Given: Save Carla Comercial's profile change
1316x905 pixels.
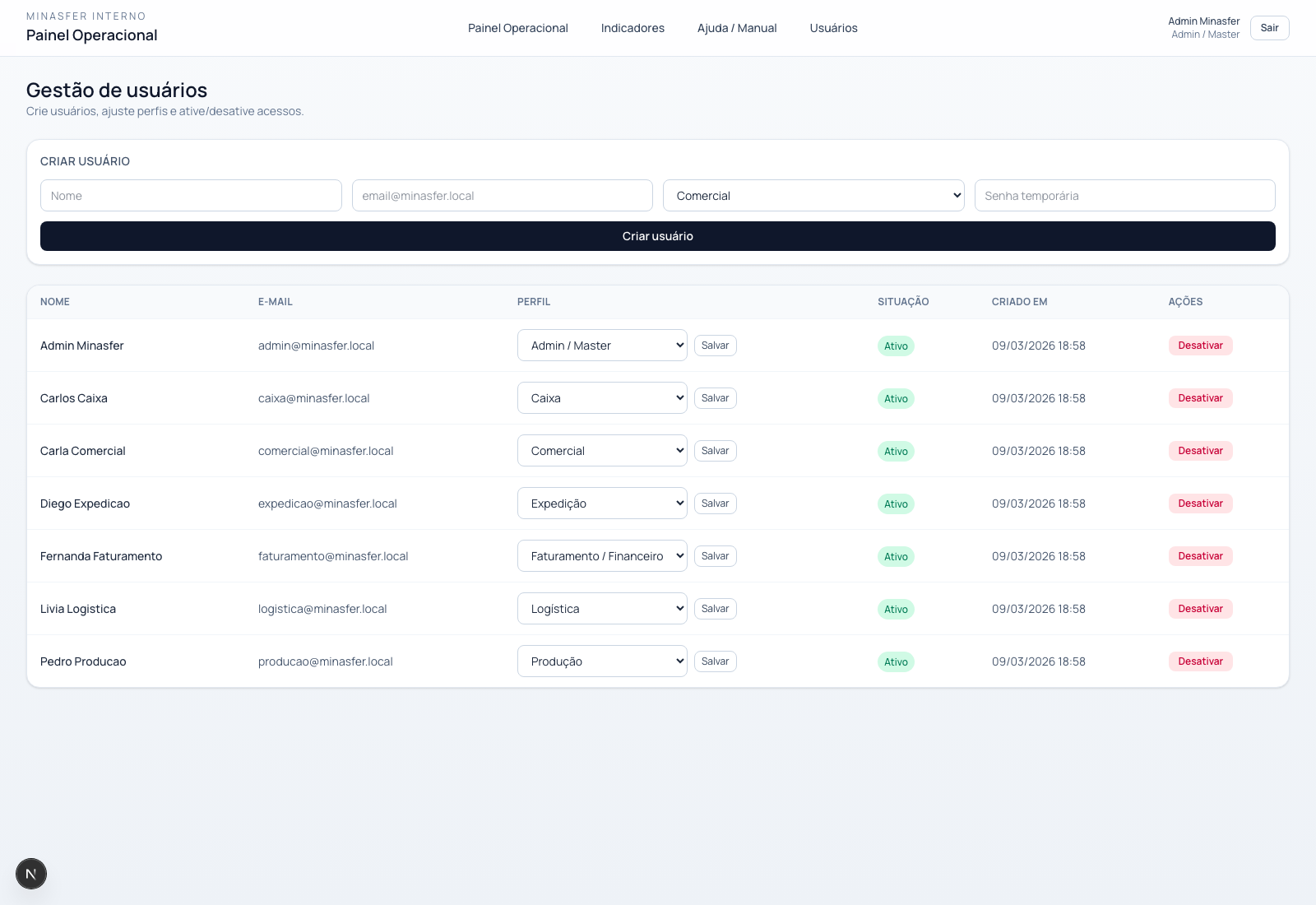Looking at the screenshot, I should (715, 451).
